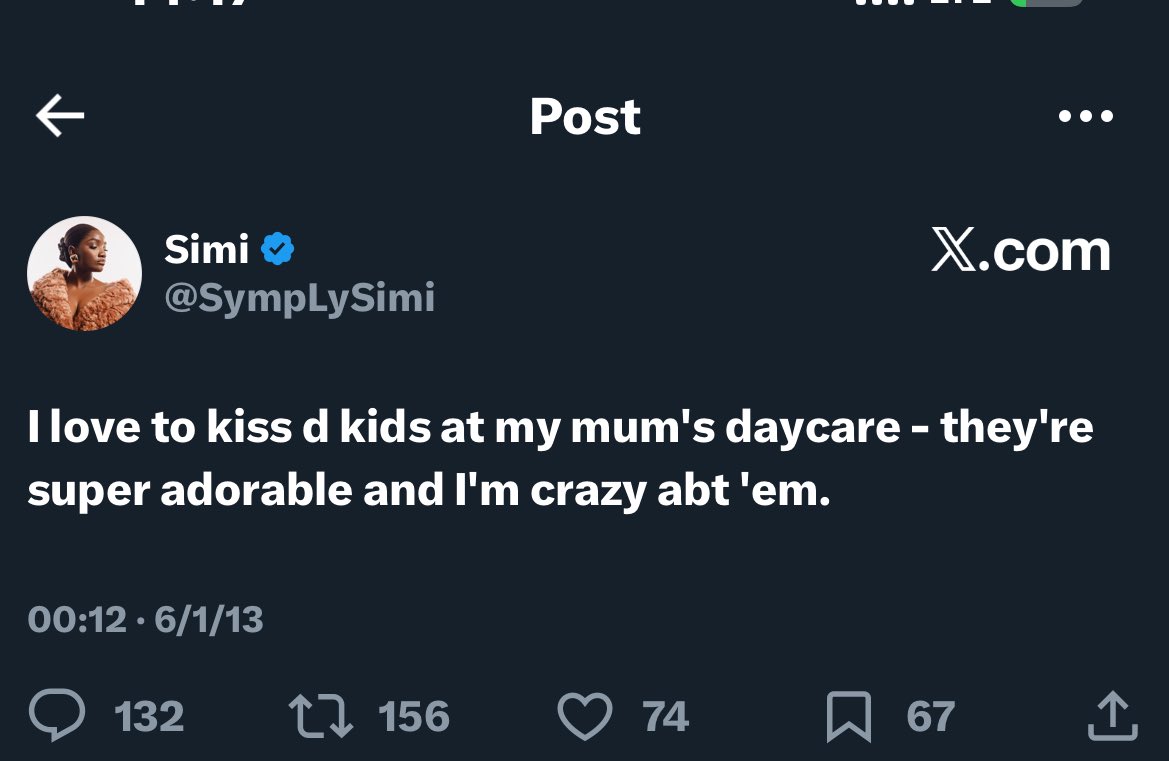The width and height of the screenshot is (1169, 761).
Task: Open the three-dot more options menu
Action: [1085, 117]
